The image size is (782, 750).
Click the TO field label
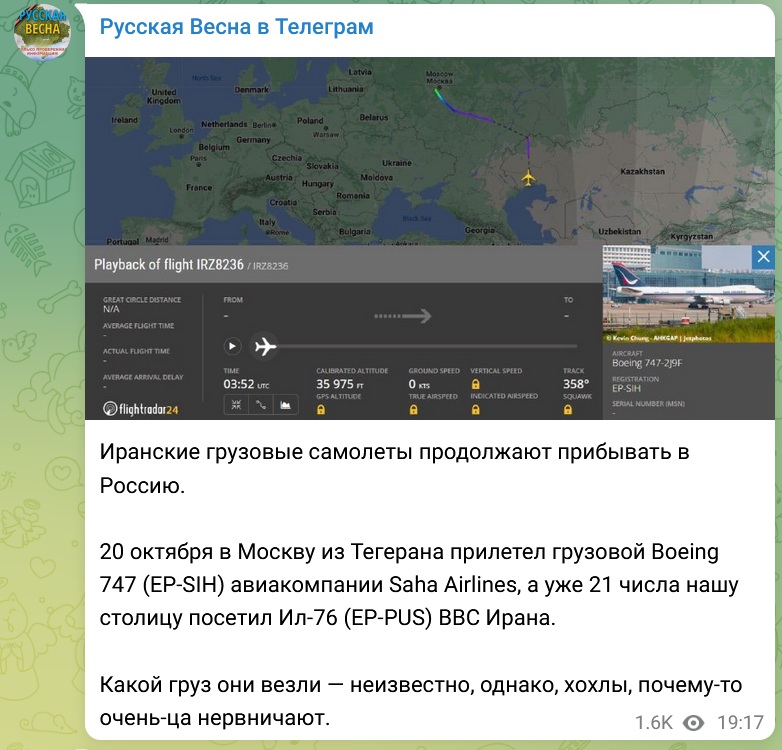[x=568, y=300]
